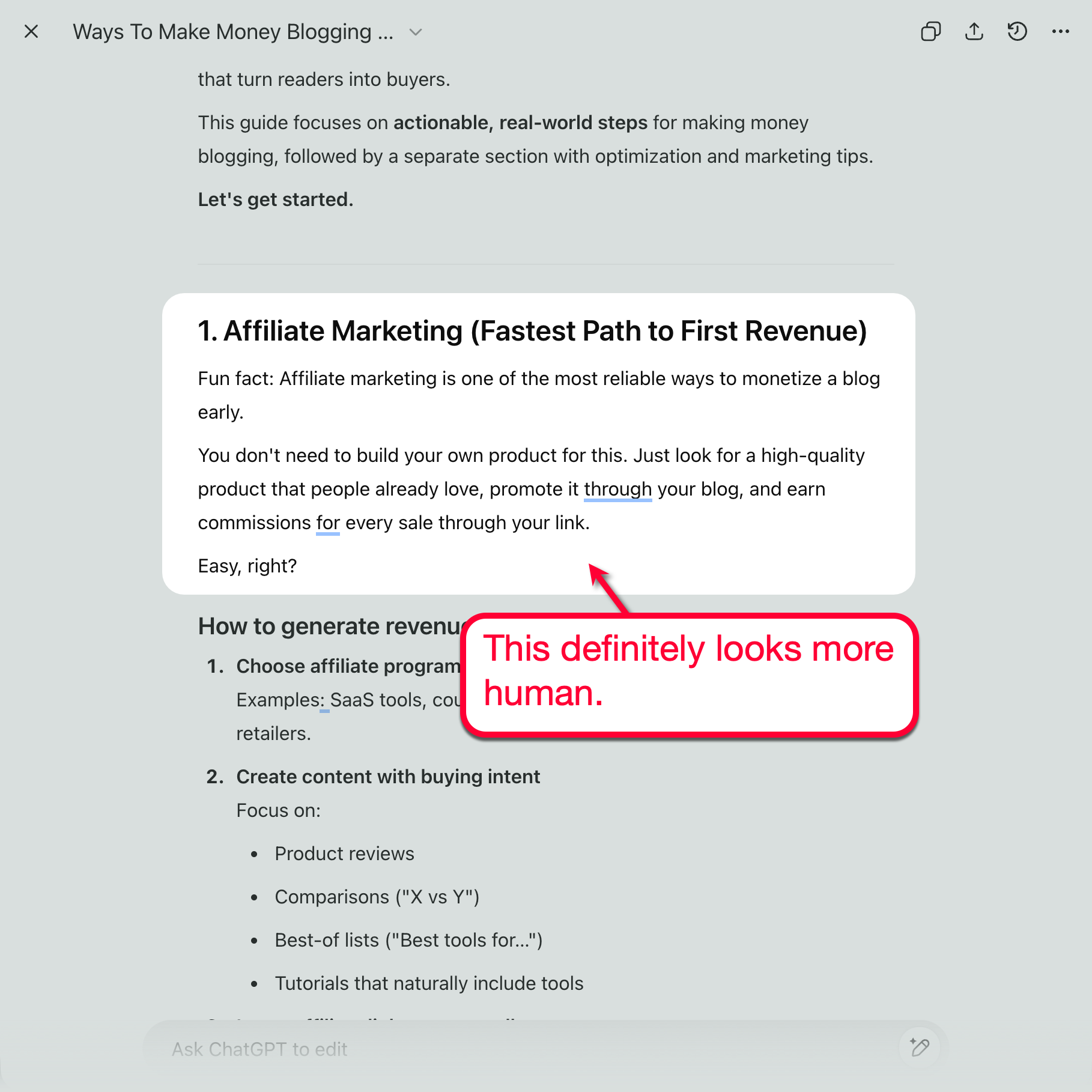The width and height of the screenshot is (1092, 1092).
Task: Open version history clock icon
Action: (x=1017, y=31)
